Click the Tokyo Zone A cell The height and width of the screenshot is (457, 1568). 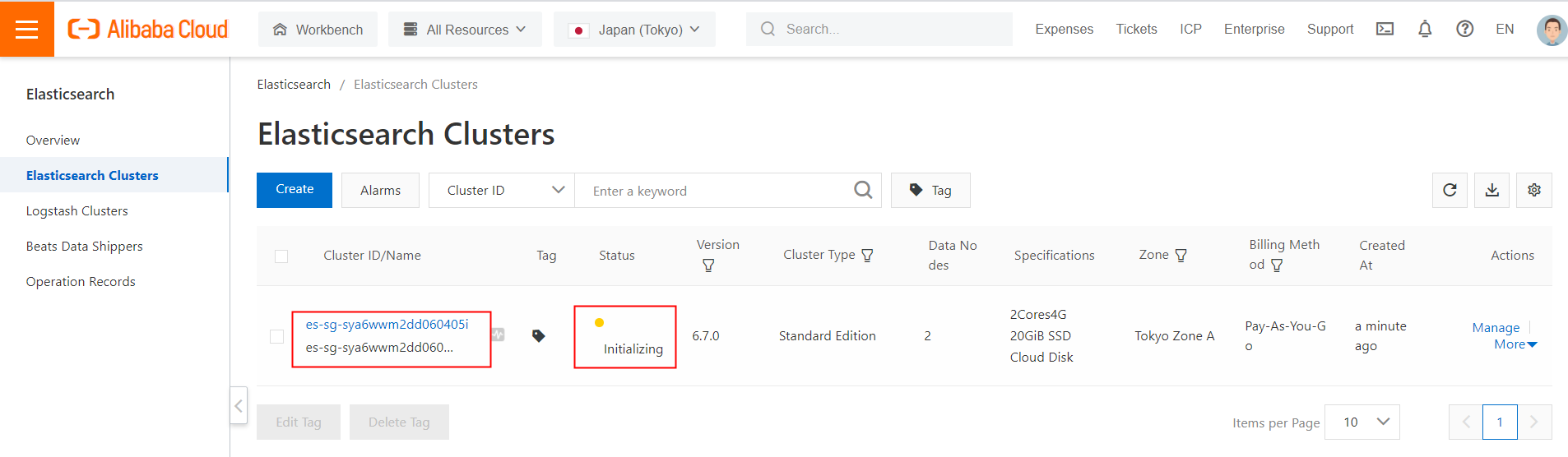[x=1174, y=335]
